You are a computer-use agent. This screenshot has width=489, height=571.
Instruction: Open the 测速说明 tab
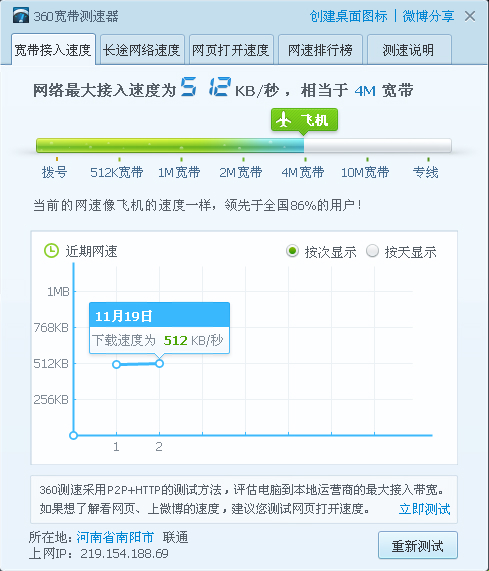pos(409,50)
